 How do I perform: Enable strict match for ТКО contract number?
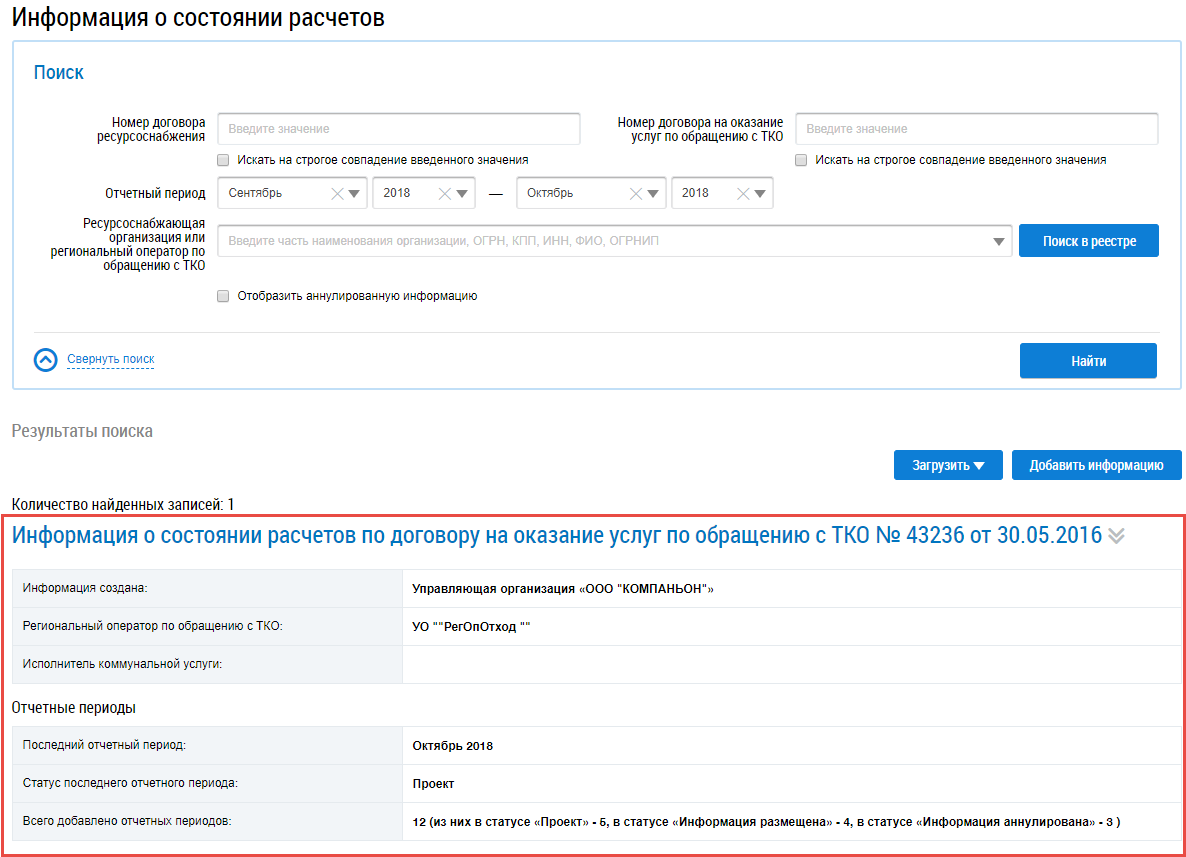pos(801,160)
